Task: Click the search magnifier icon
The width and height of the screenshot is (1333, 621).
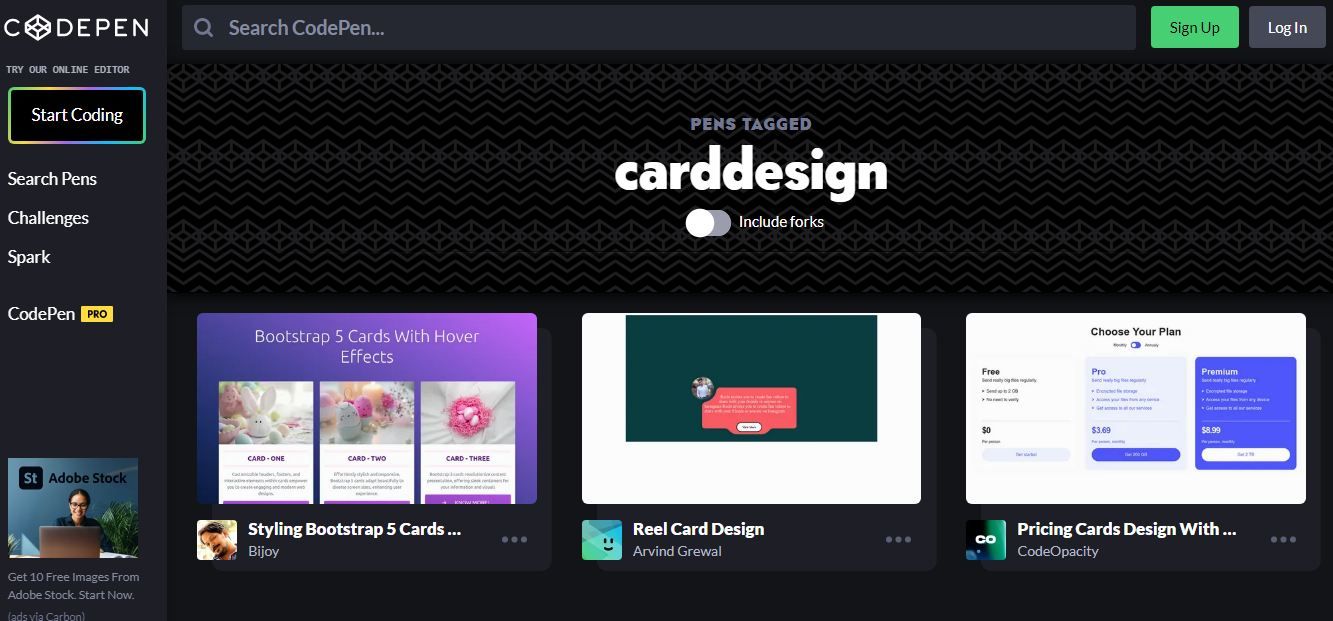Action: pos(203,28)
